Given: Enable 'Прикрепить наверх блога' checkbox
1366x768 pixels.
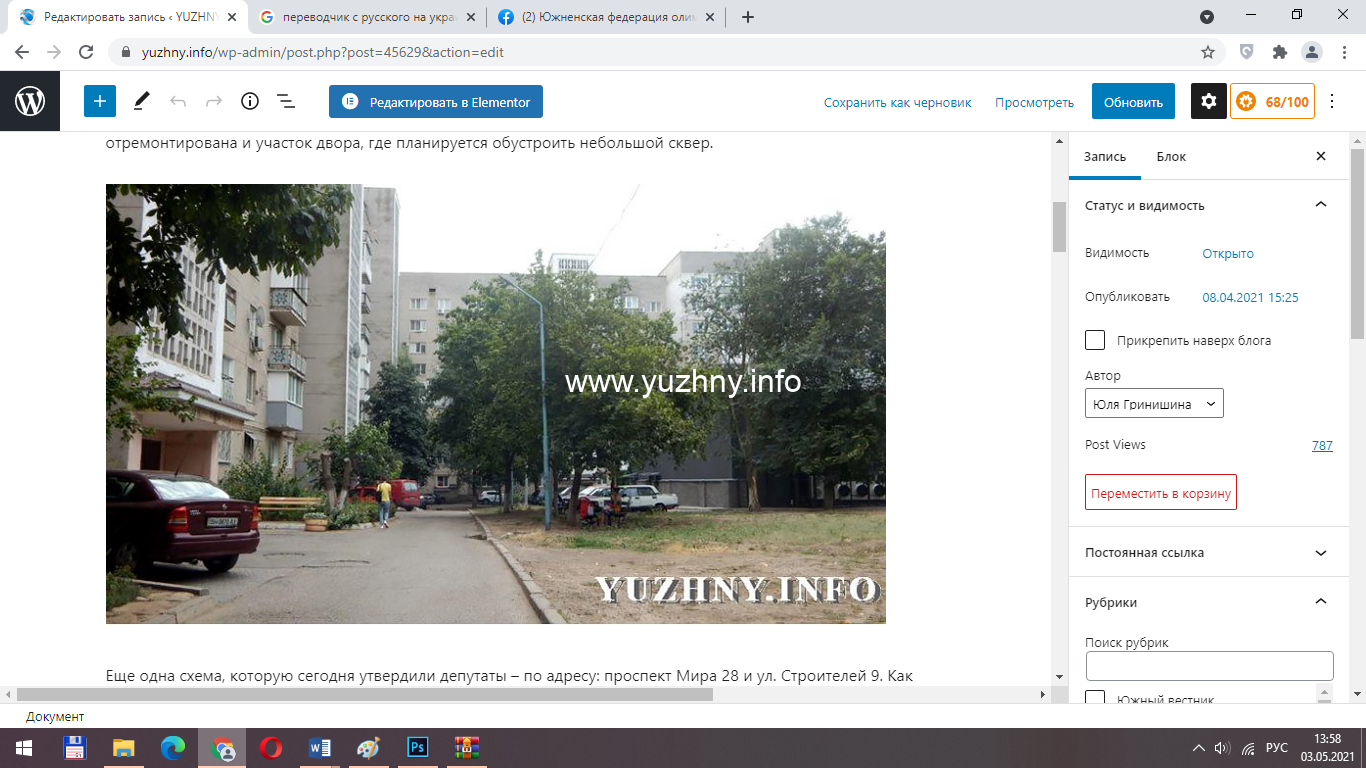Looking at the screenshot, I should click(x=1095, y=340).
